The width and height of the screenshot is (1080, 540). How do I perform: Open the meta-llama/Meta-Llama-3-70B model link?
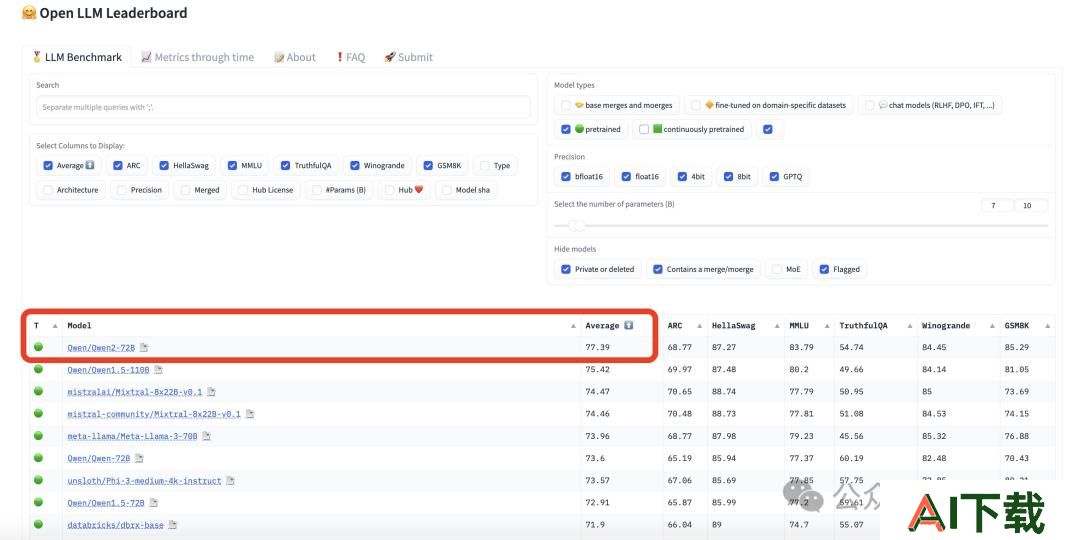click(132, 437)
